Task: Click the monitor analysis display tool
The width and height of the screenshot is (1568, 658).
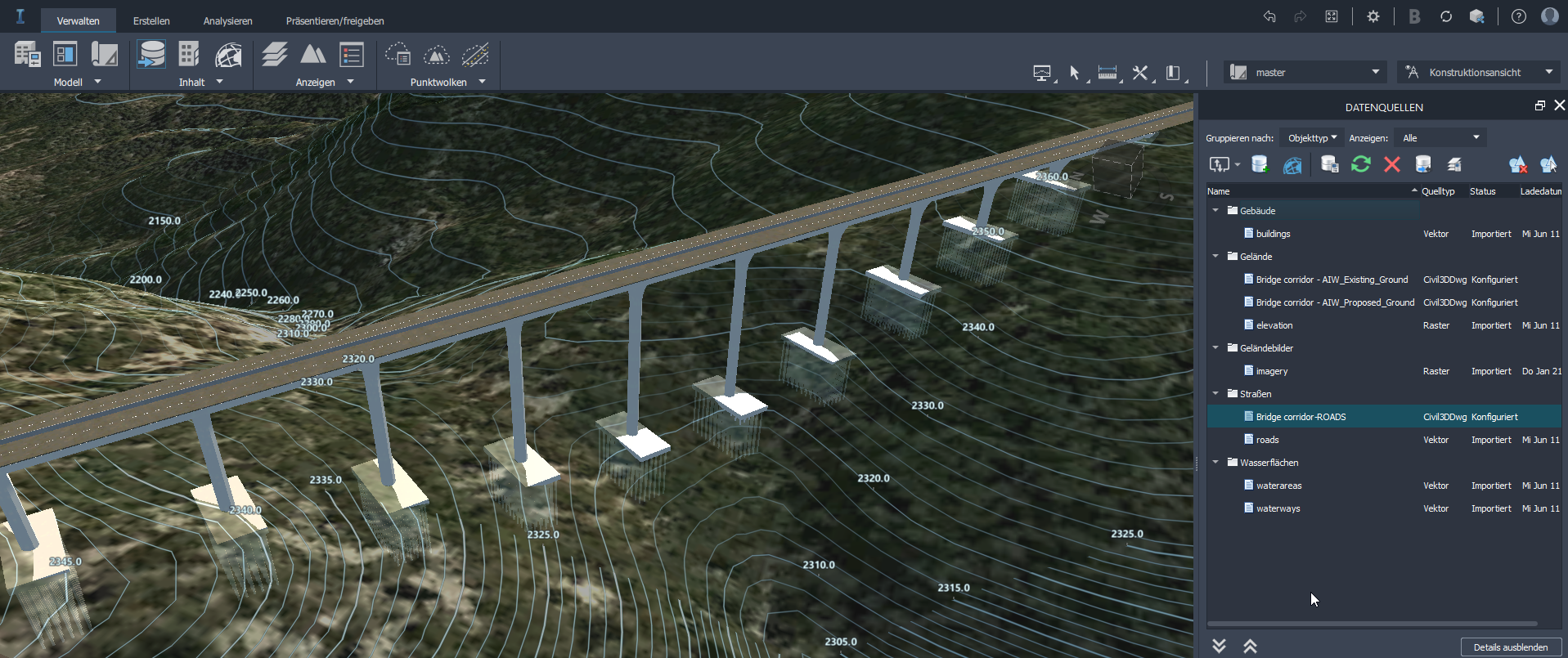Action: pos(1042,73)
